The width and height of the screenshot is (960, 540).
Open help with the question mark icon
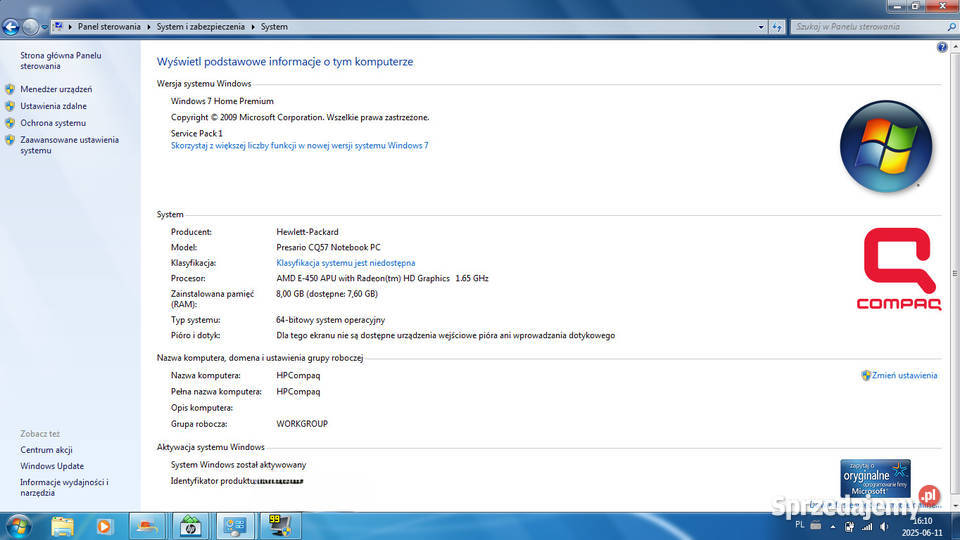(942, 47)
